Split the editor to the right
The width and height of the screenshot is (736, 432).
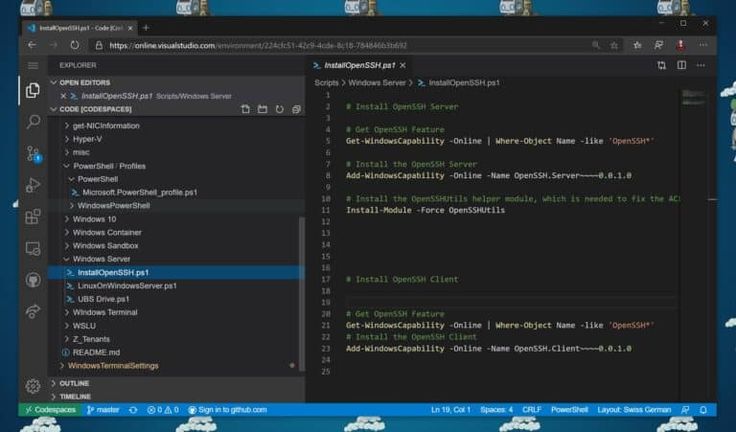tap(681, 65)
